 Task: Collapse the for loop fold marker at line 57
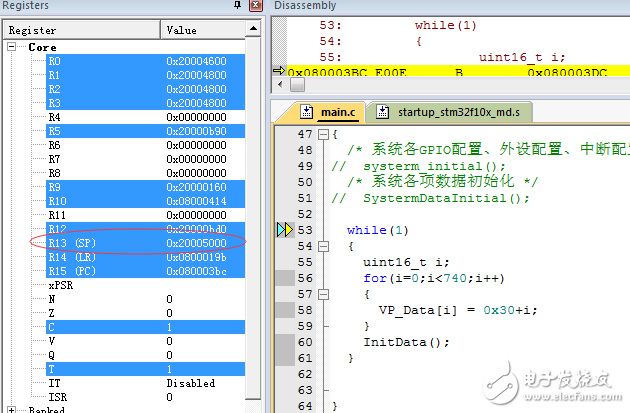click(322, 294)
